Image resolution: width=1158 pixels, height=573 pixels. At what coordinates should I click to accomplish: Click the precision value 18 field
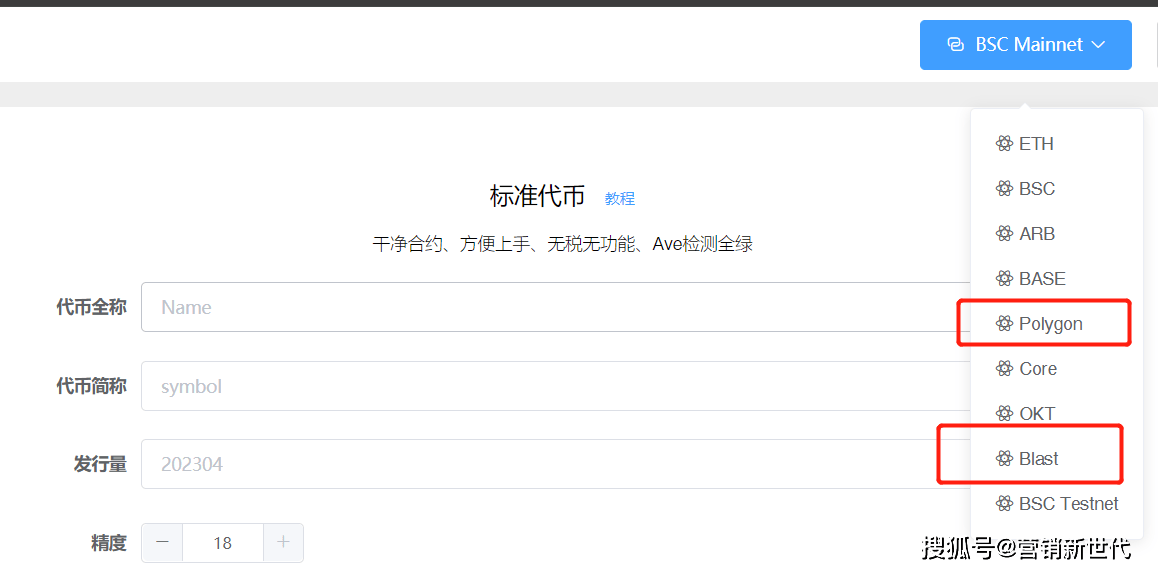[x=222, y=543]
